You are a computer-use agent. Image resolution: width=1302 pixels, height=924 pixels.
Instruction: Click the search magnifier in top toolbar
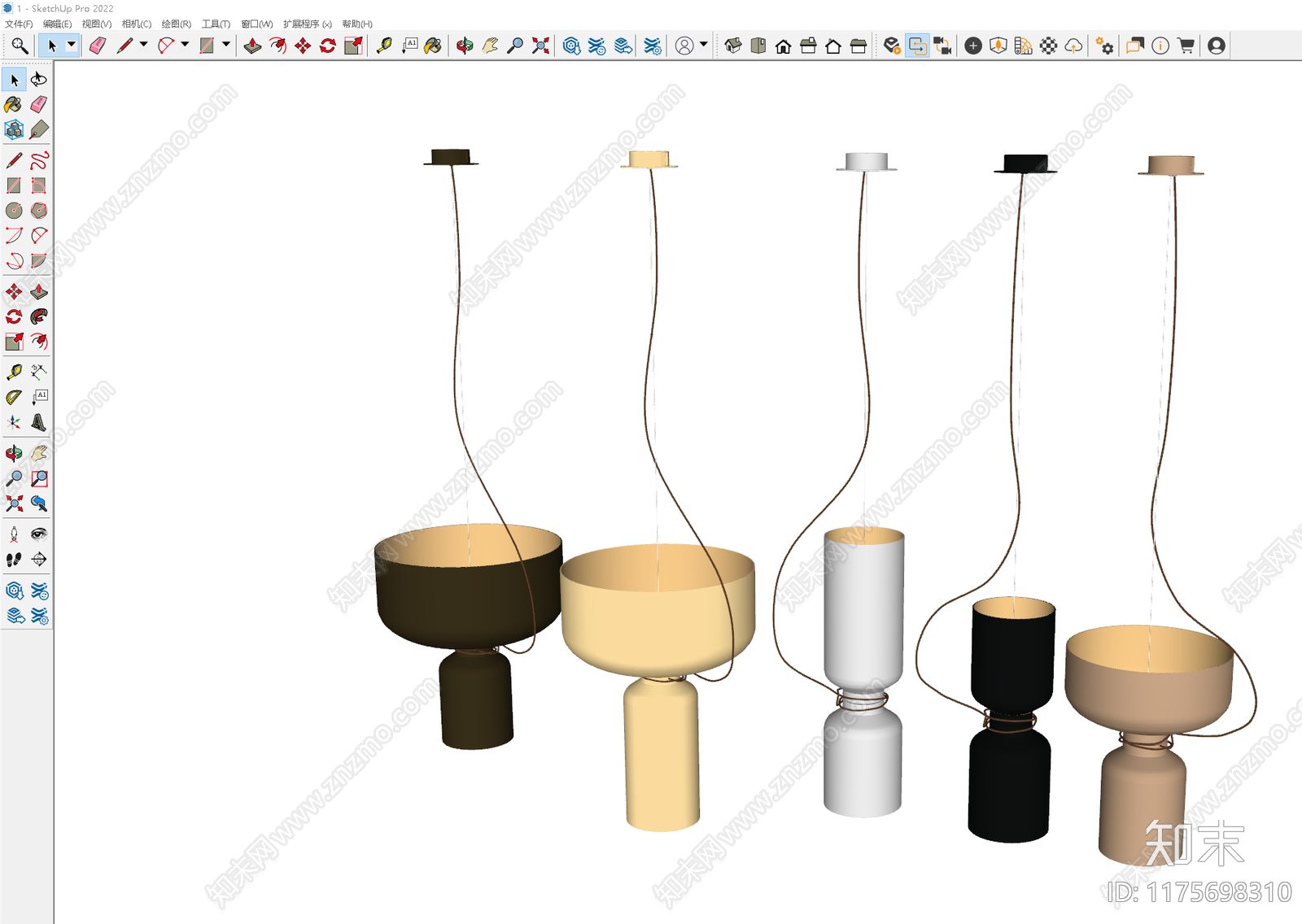pos(19,46)
